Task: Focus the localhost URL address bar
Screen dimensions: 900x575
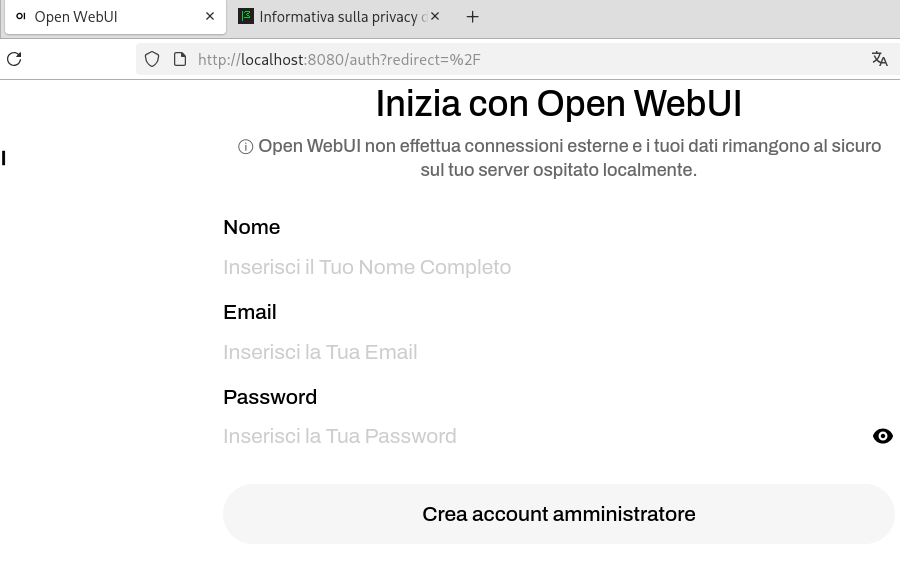Action: coord(500,59)
